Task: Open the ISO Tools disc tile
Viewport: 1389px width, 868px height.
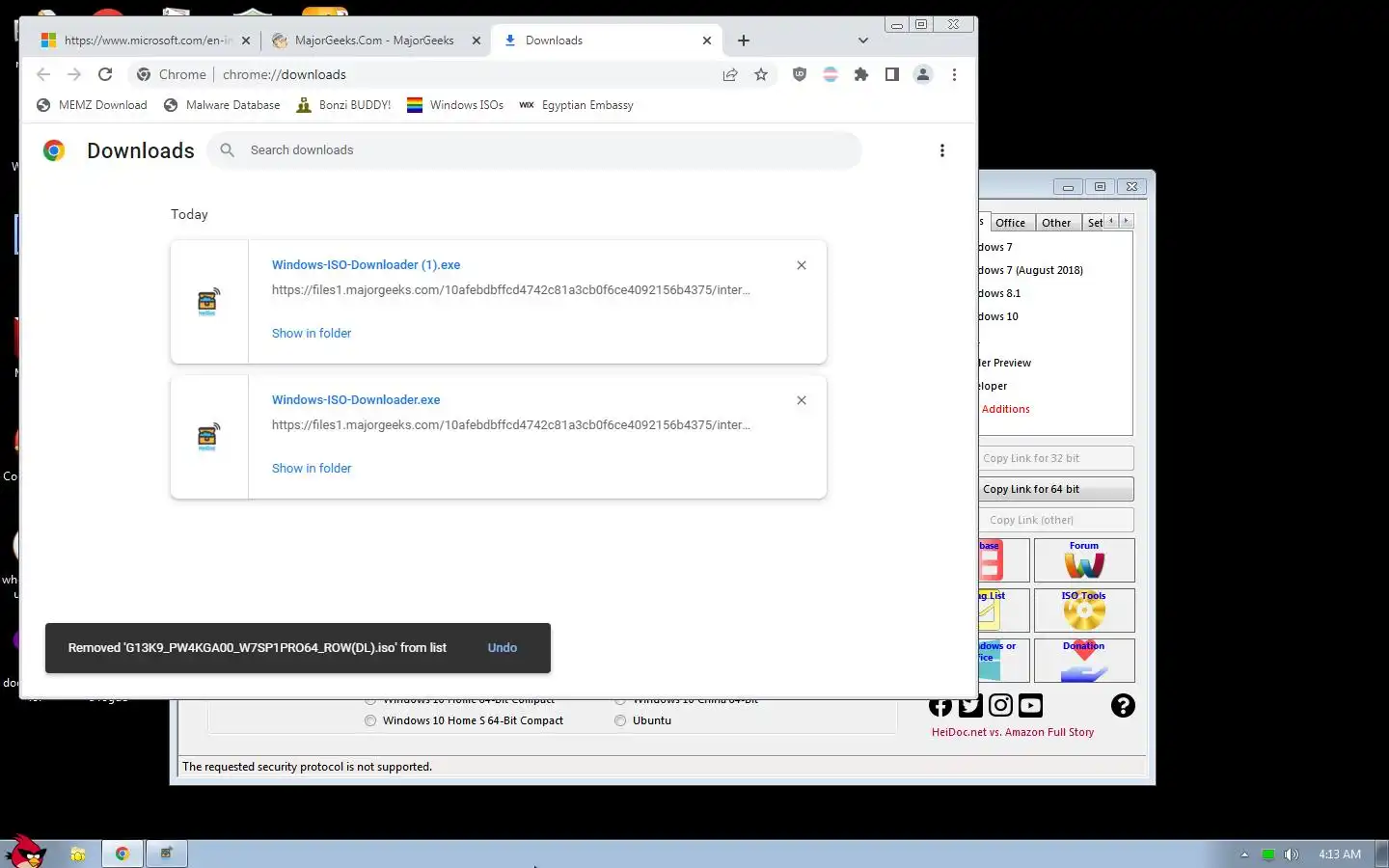Action: pyautogui.click(x=1084, y=610)
